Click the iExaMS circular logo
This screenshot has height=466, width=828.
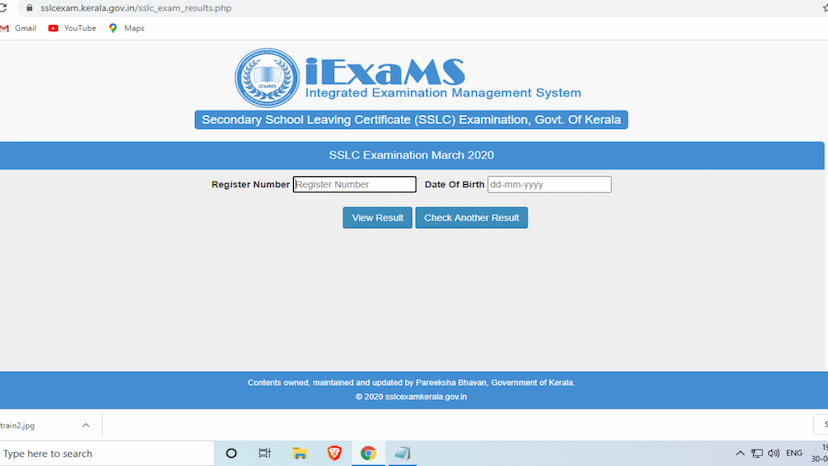pos(267,78)
